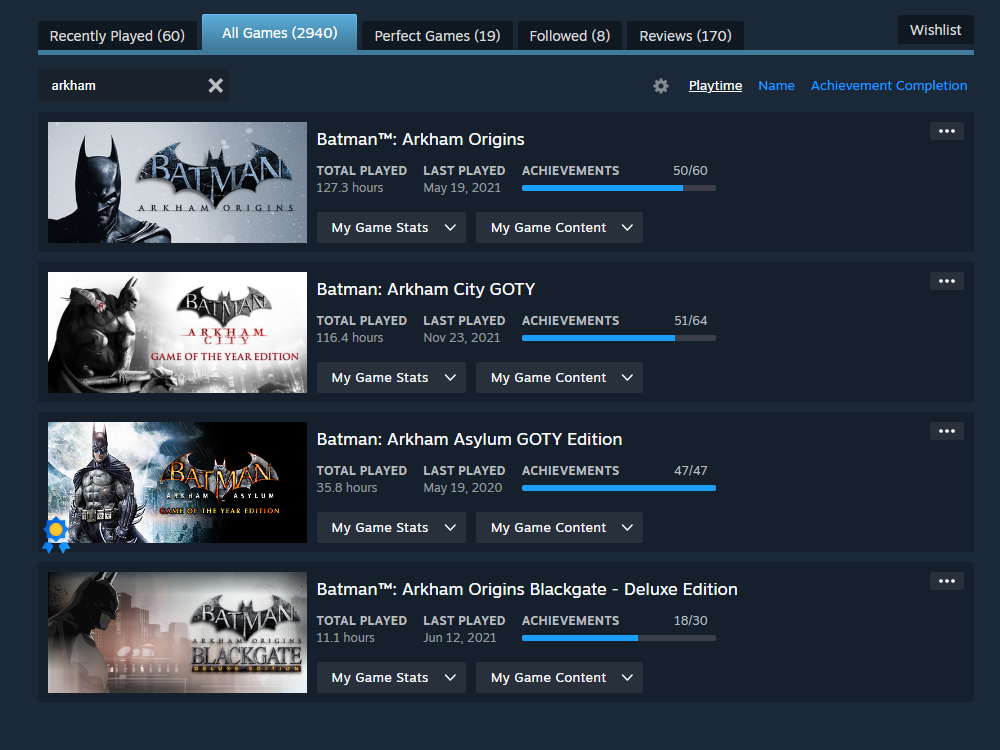Expand My Game Stats for Arkham Origins Blackgate

[x=391, y=677]
